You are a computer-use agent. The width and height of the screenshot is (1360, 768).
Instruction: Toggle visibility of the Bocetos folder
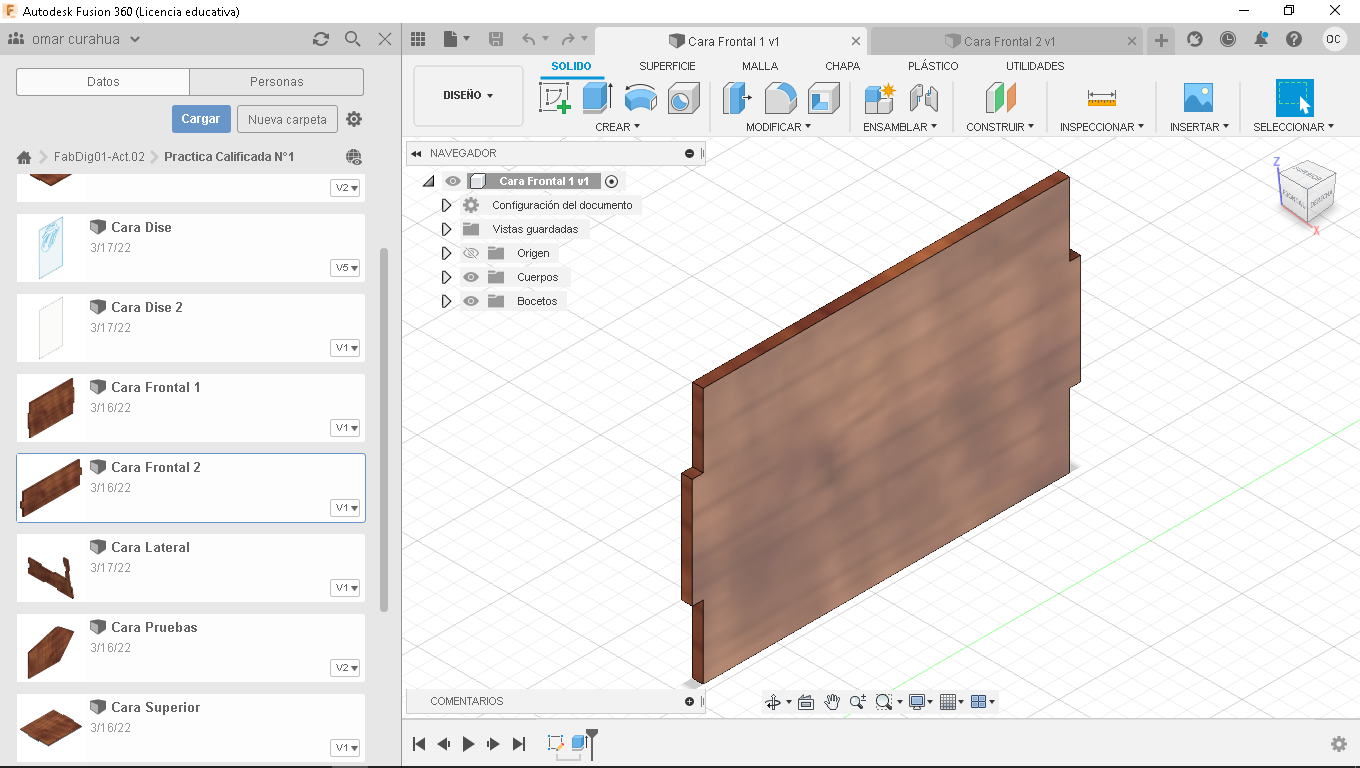click(x=471, y=301)
